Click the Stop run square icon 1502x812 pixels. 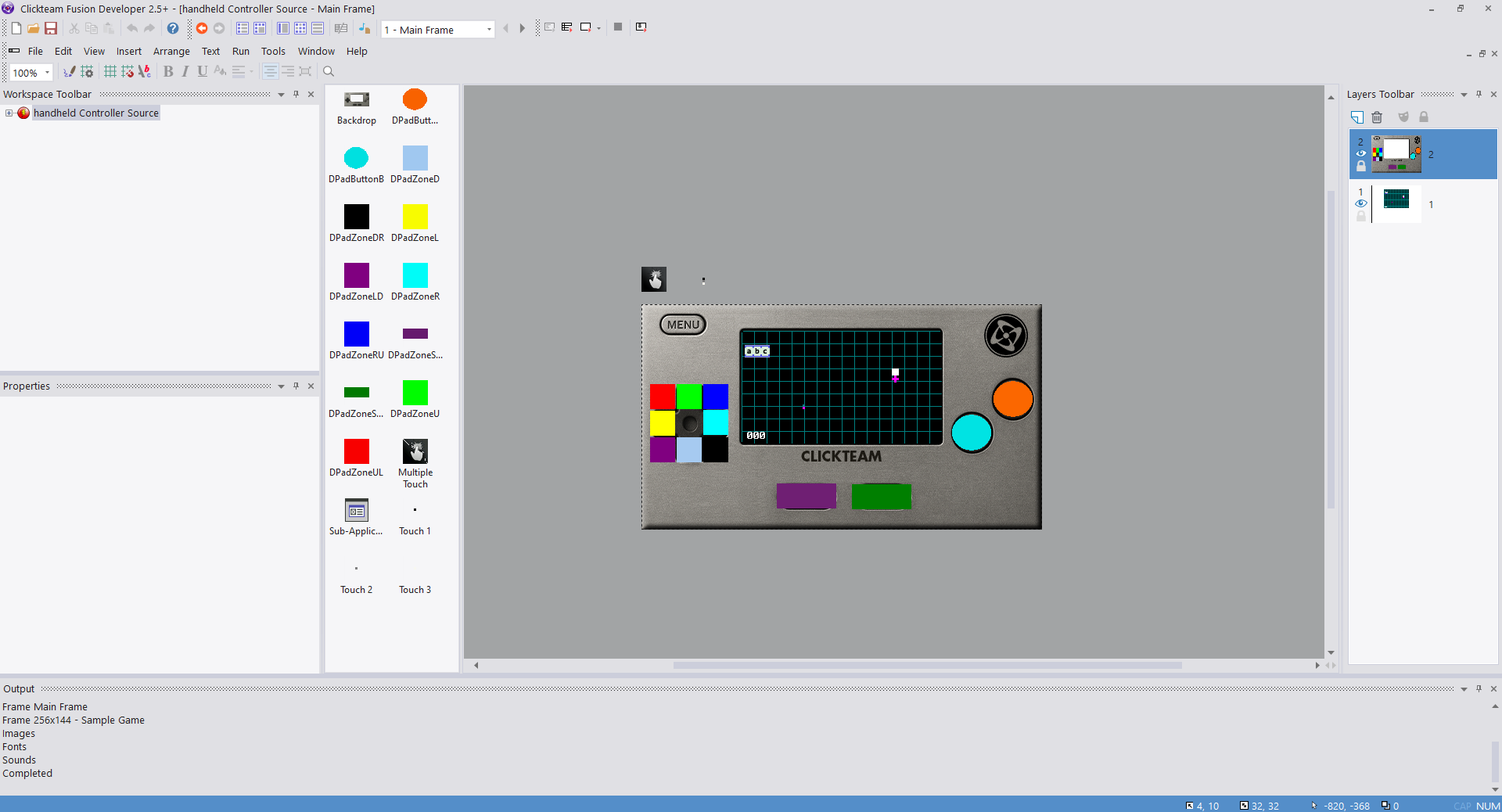[x=618, y=27]
